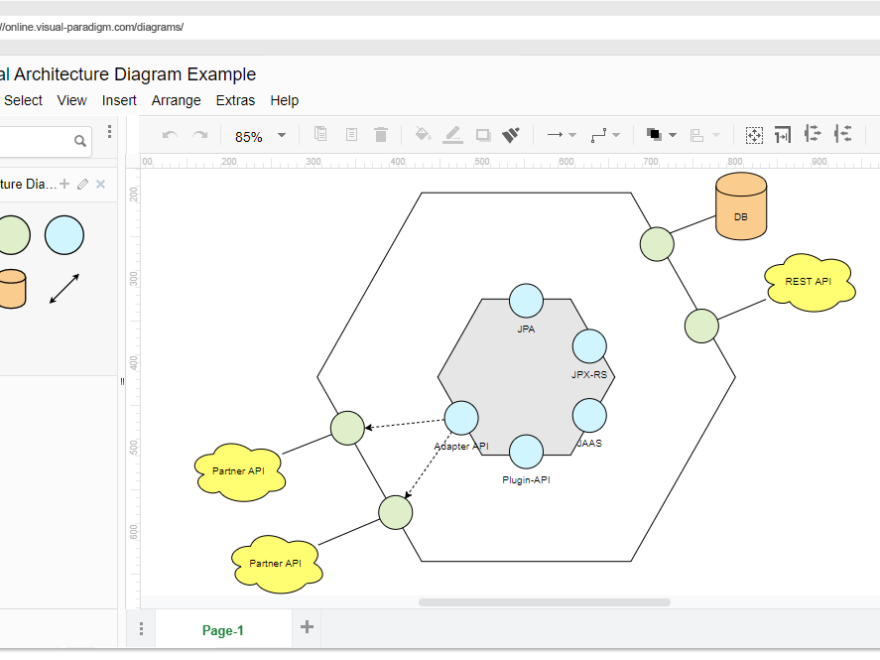Open the Arrange menu
This screenshot has width=880, height=660.
click(x=176, y=100)
